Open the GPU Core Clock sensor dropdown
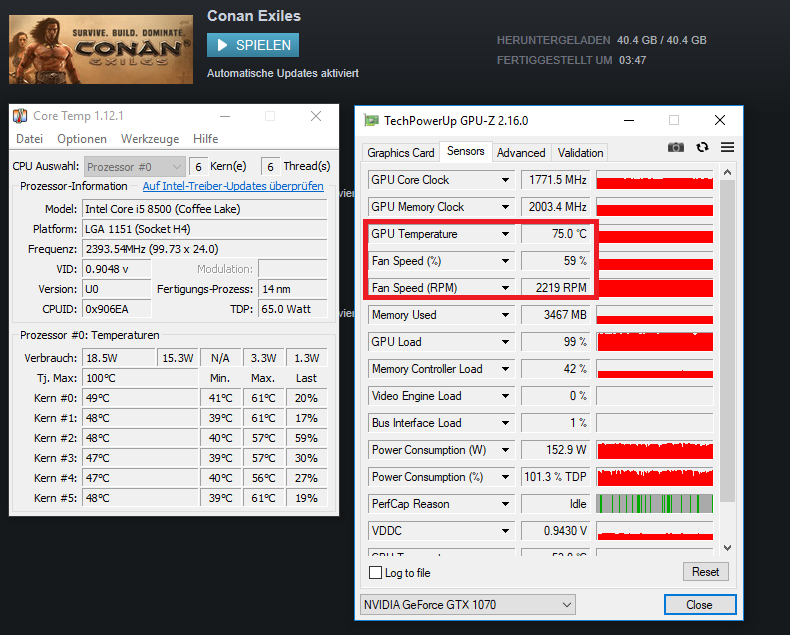Image resolution: width=790 pixels, height=635 pixels. [505, 180]
